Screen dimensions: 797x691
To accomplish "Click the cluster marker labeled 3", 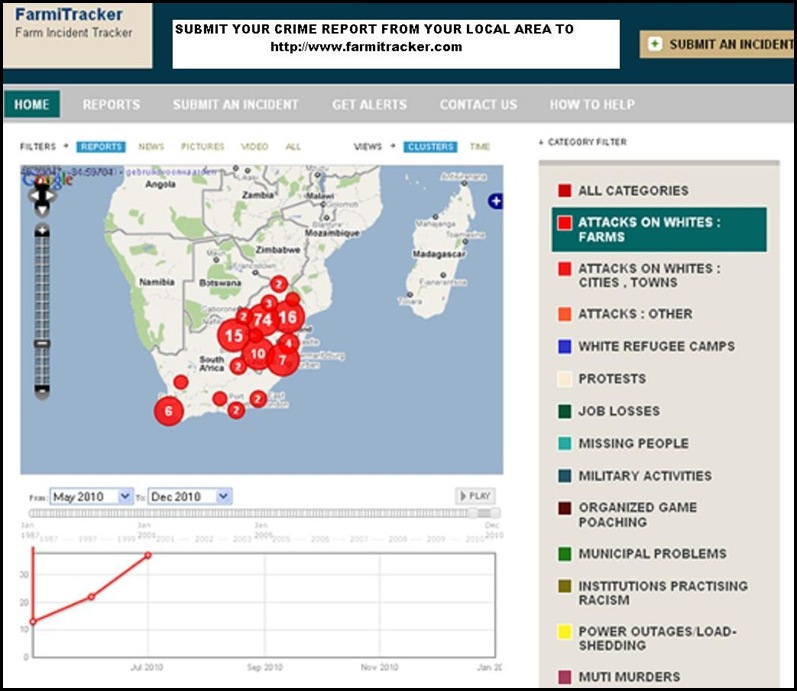I will (268, 304).
